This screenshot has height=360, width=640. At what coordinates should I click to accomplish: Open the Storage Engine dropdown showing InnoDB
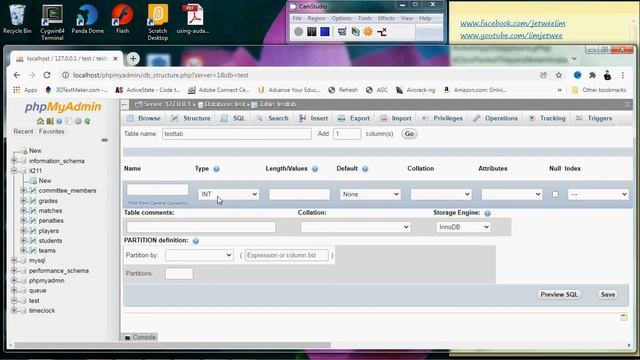(x=463, y=227)
